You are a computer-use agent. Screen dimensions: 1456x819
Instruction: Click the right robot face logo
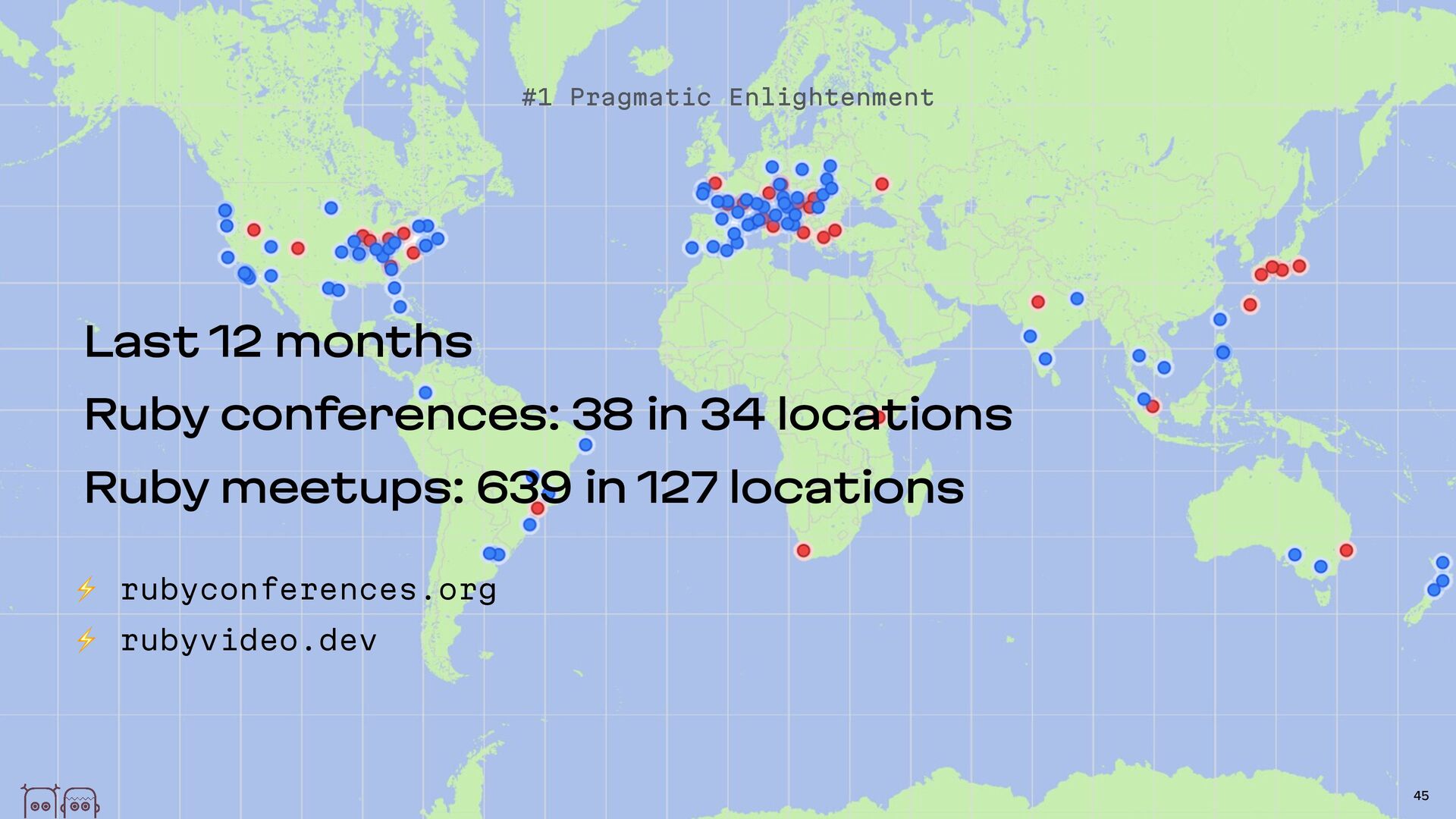[80, 802]
